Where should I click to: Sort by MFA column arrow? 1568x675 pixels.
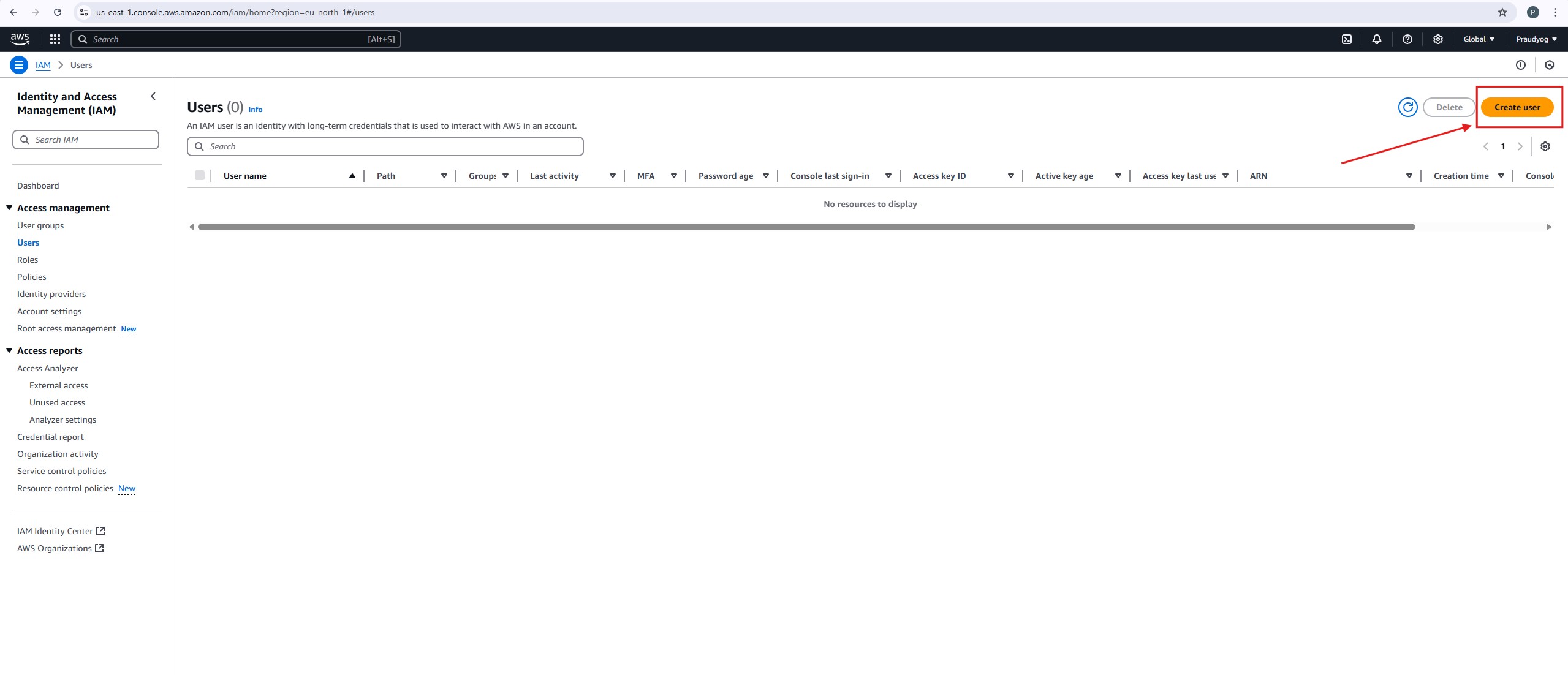tap(673, 176)
